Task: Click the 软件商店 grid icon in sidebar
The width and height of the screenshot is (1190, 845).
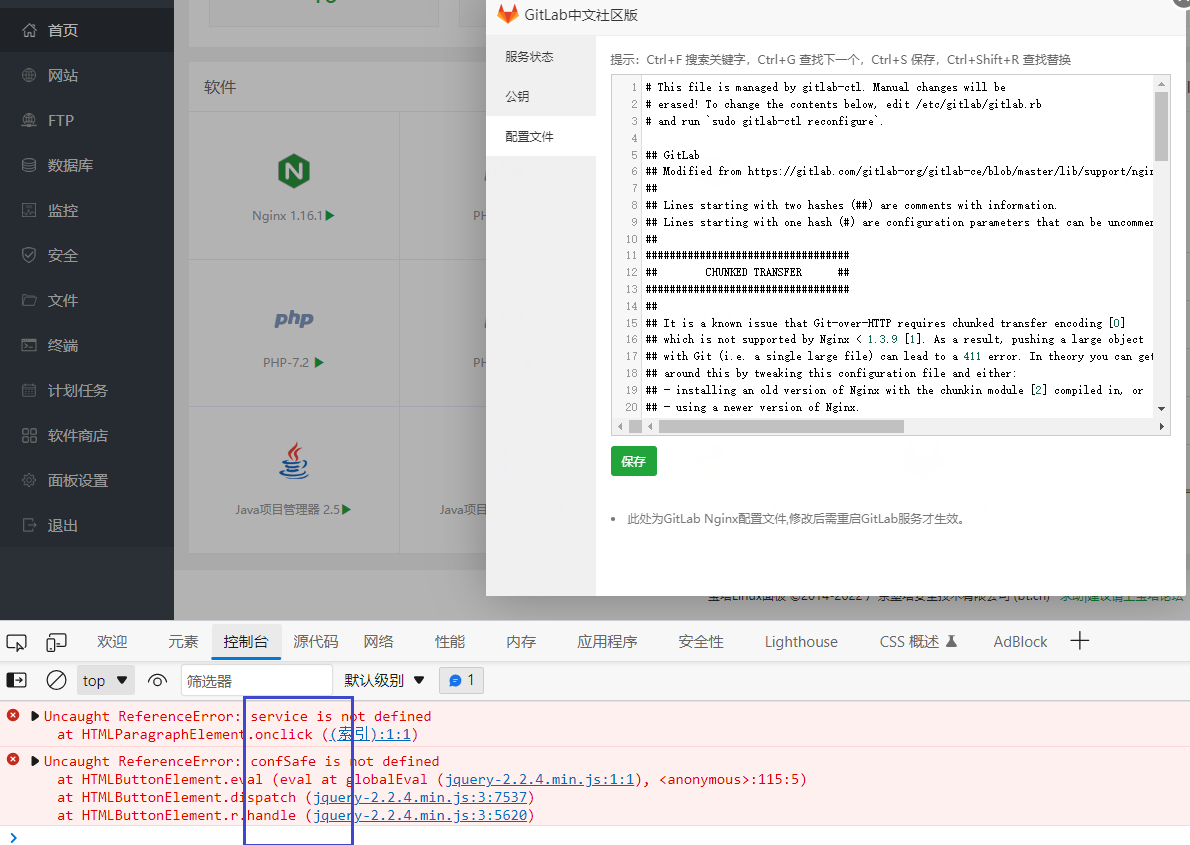Action: pyautogui.click(x=29, y=436)
